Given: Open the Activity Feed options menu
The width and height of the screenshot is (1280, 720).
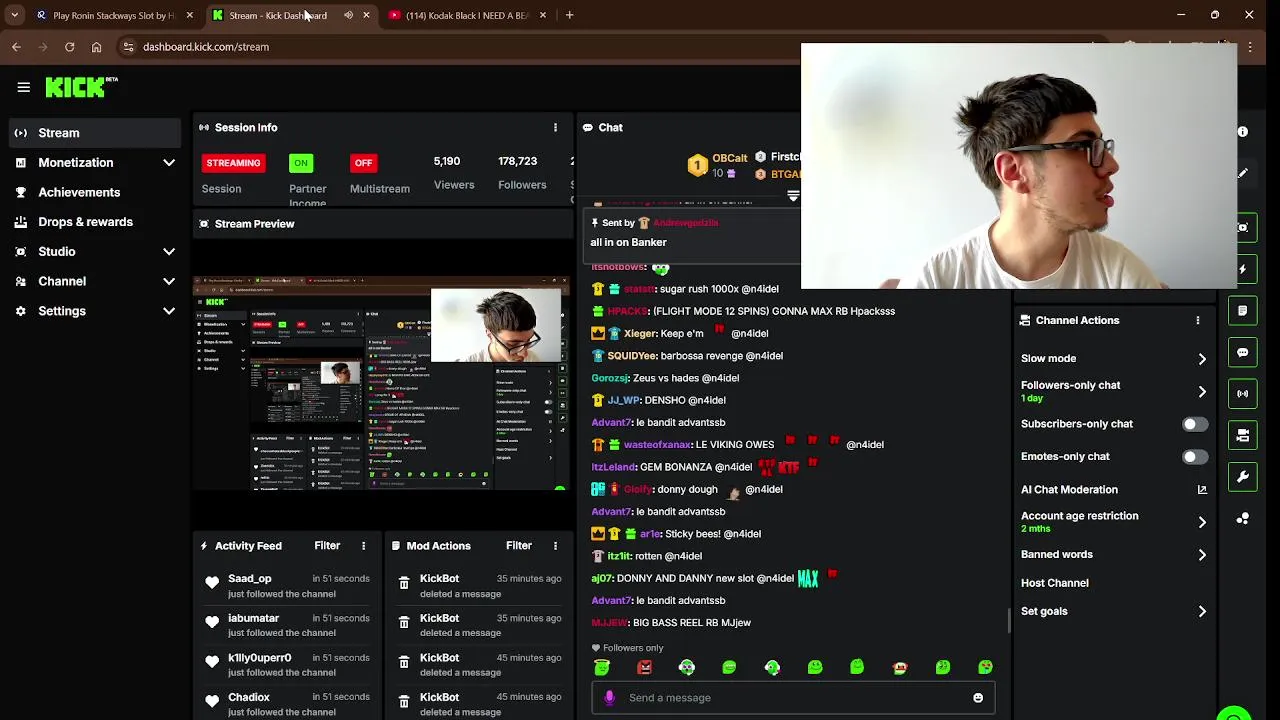Looking at the screenshot, I should [363, 546].
